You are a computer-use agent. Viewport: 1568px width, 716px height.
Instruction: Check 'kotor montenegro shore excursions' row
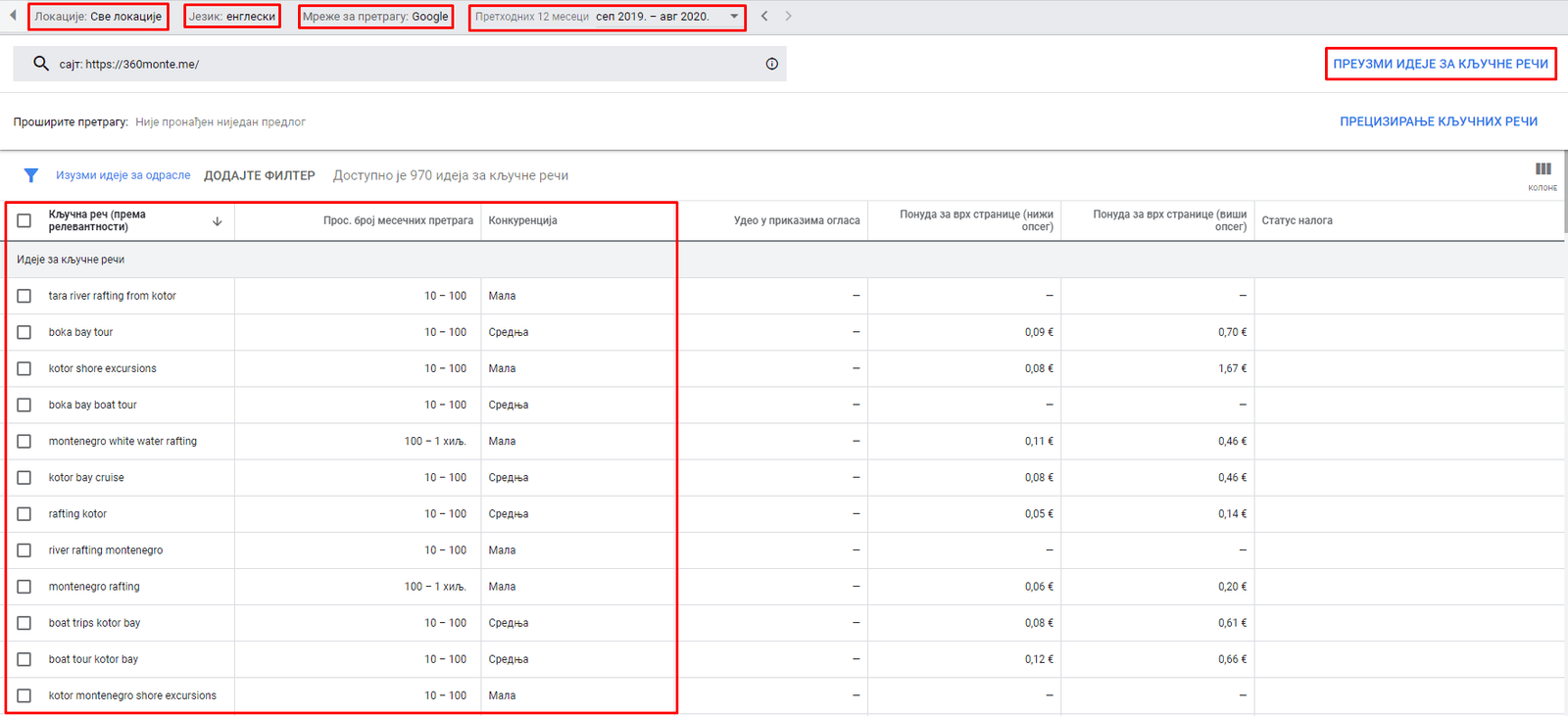[24, 695]
